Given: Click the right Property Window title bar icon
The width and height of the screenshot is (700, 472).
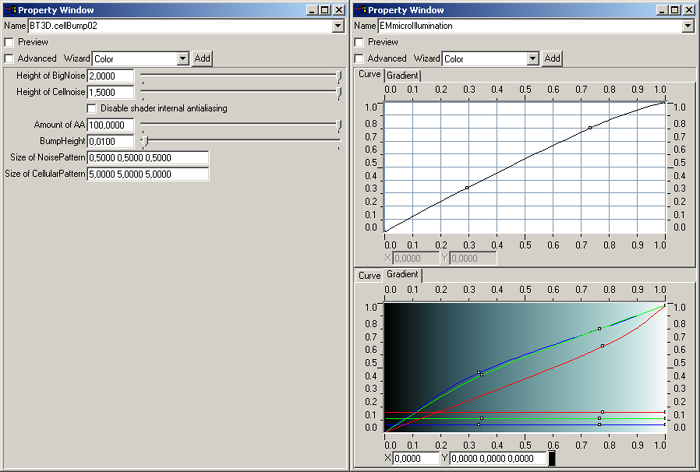Looking at the screenshot, I should (360, 8).
